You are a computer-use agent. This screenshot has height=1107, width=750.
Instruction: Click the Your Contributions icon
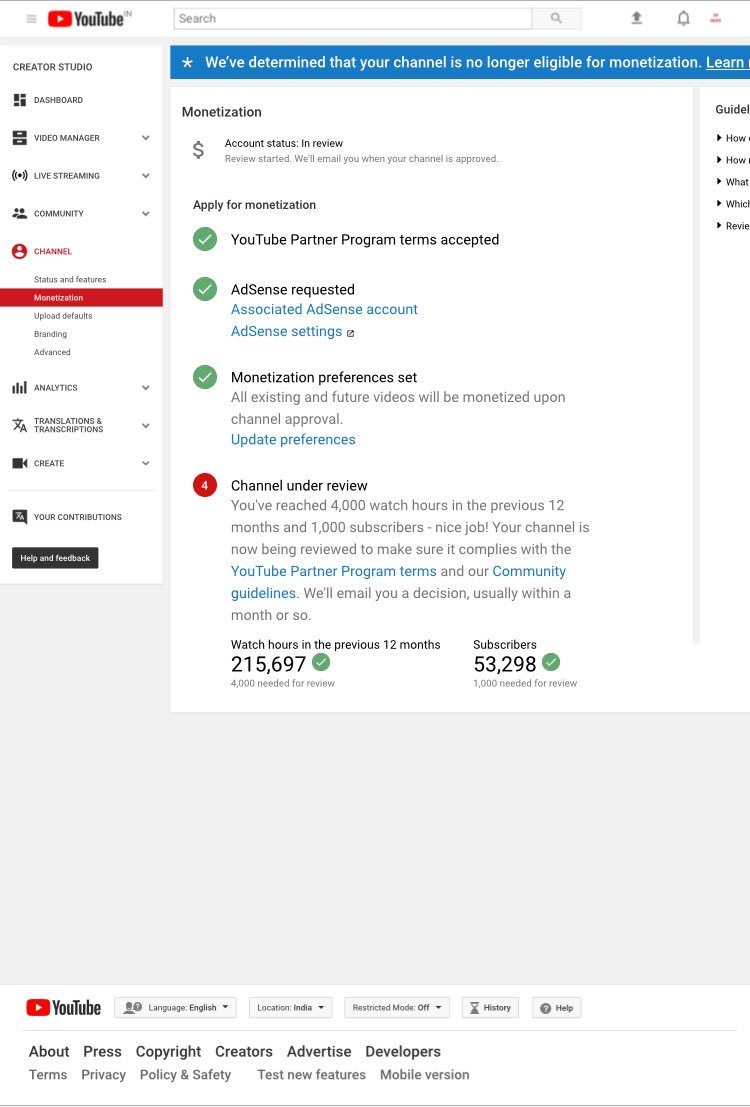click(x=20, y=517)
